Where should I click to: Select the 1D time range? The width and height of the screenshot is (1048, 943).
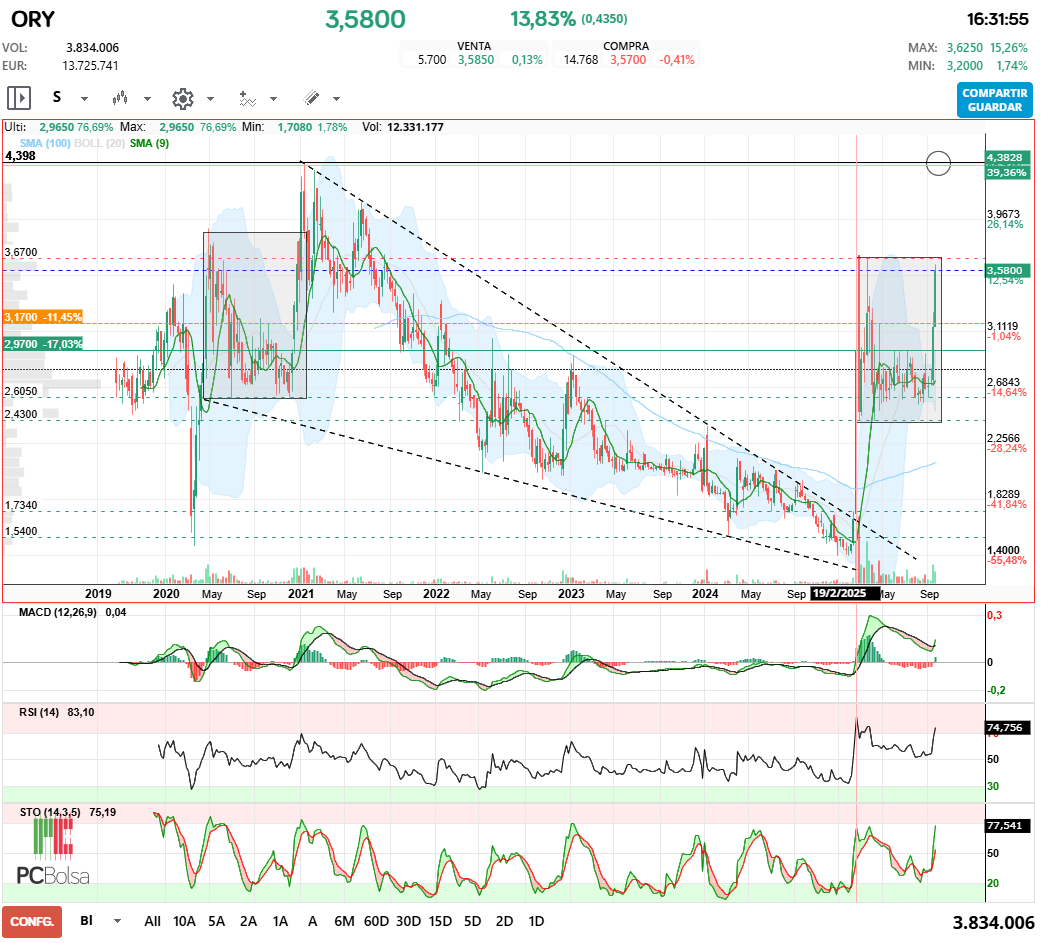coord(536,921)
